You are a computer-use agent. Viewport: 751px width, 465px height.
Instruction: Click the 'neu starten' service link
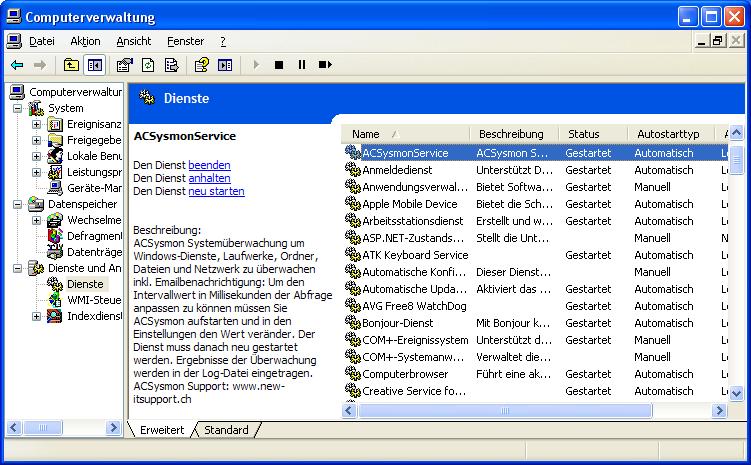[216, 191]
